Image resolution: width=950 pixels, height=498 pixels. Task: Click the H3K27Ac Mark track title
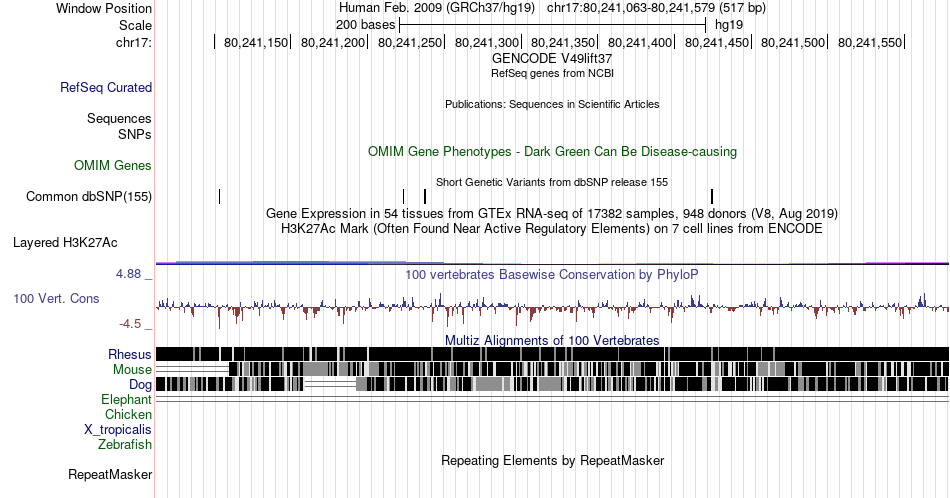(x=552, y=228)
